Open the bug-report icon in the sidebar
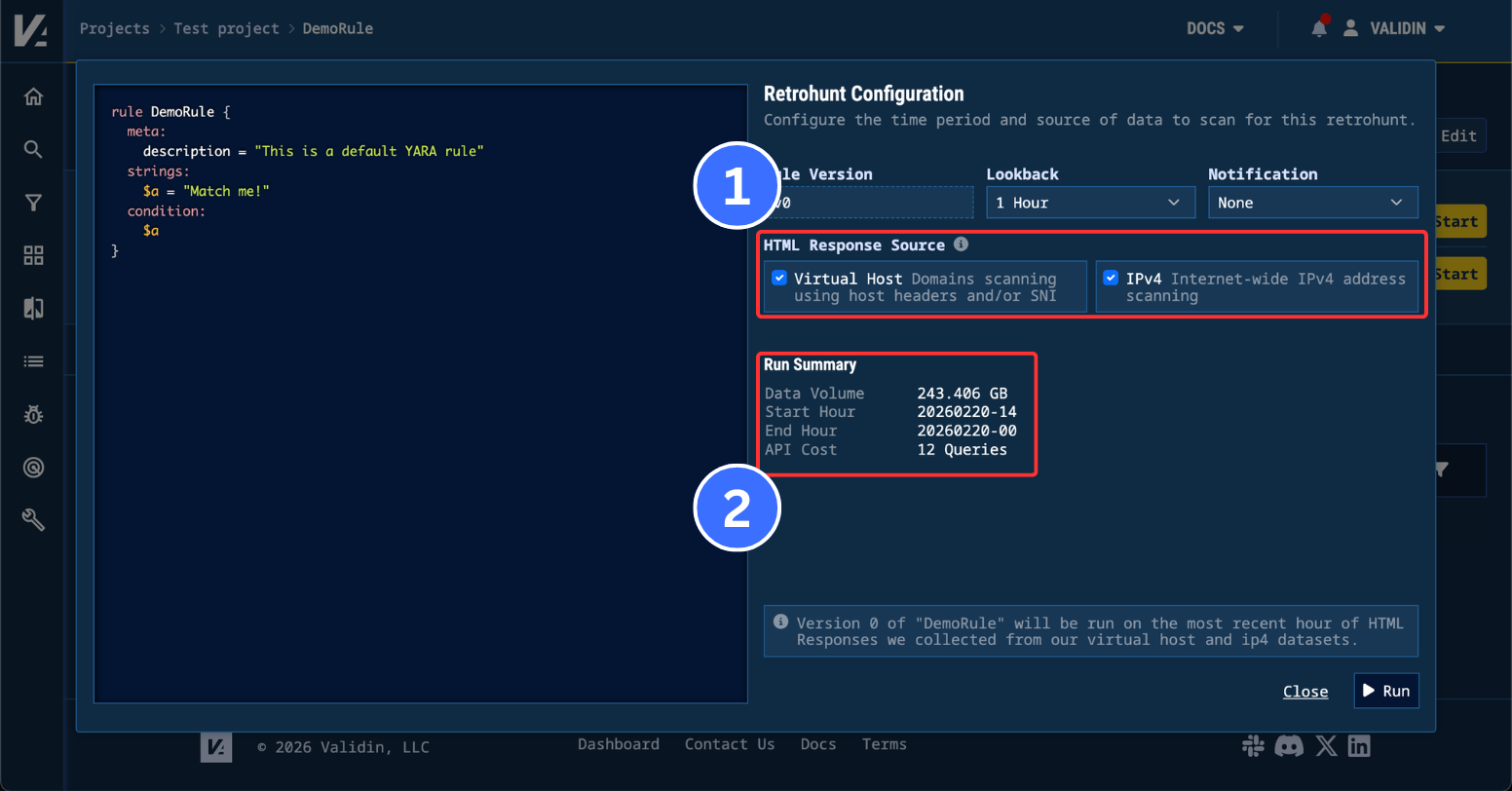The width and height of the screenshot is (1512, 791). point(32,414)
